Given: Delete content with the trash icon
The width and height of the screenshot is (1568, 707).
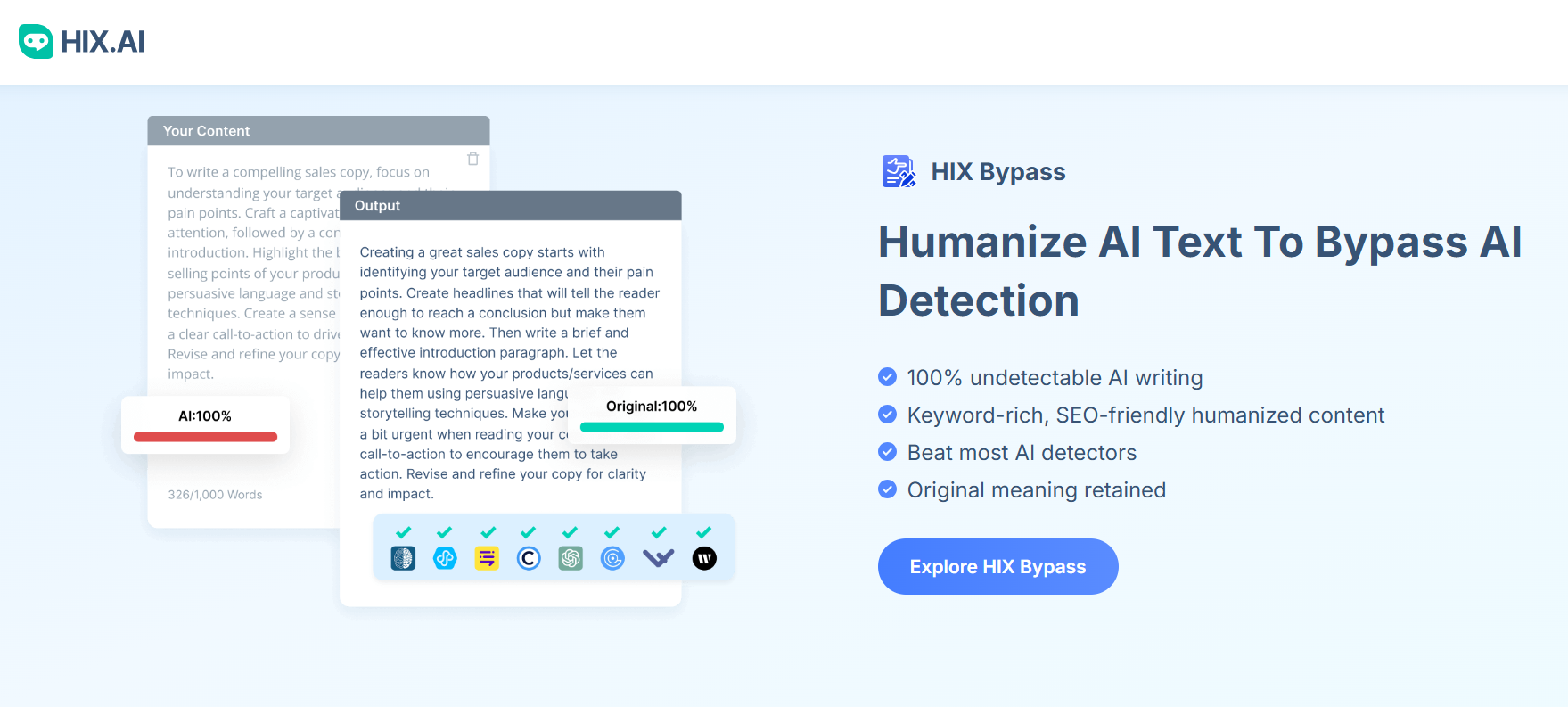Looking at the screenshot, I should 473,159.
